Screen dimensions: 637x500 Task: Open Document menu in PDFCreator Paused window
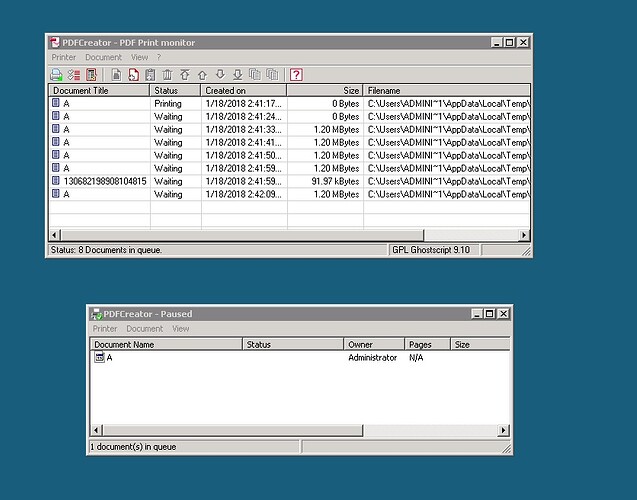coord(144,329)
